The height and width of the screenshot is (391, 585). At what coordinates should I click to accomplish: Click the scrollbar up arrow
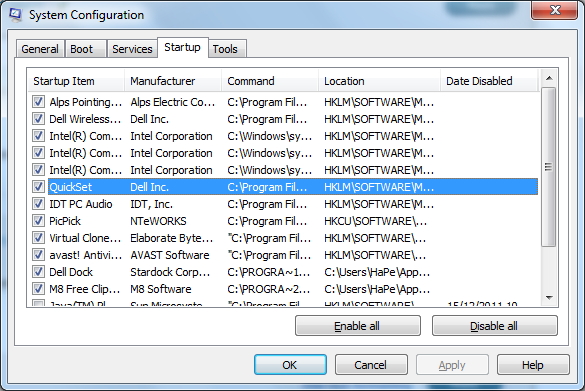click(x=549, y=78)
